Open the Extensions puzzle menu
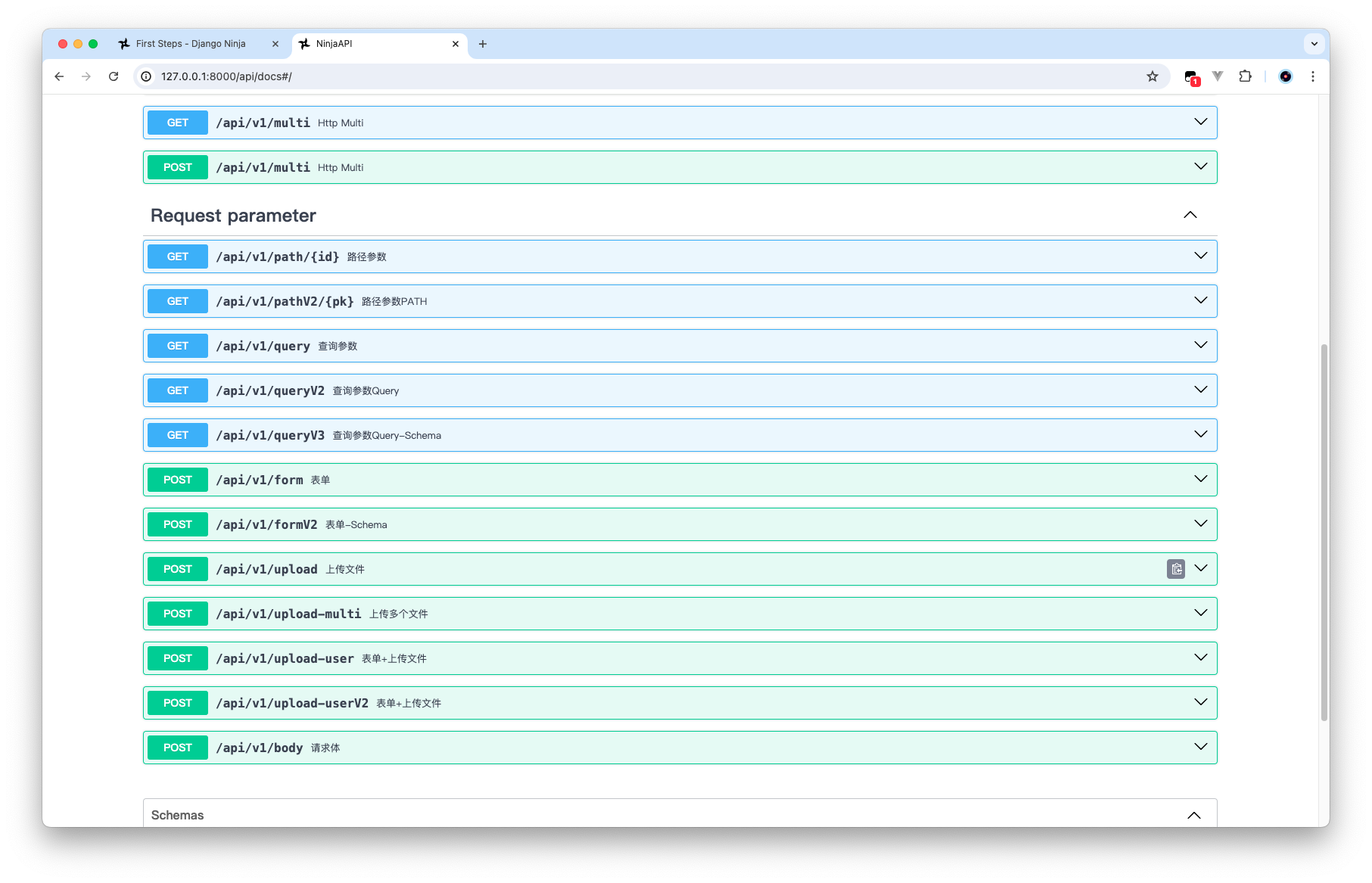Screen dimensions: 1372x883 tap(1245, 76)
